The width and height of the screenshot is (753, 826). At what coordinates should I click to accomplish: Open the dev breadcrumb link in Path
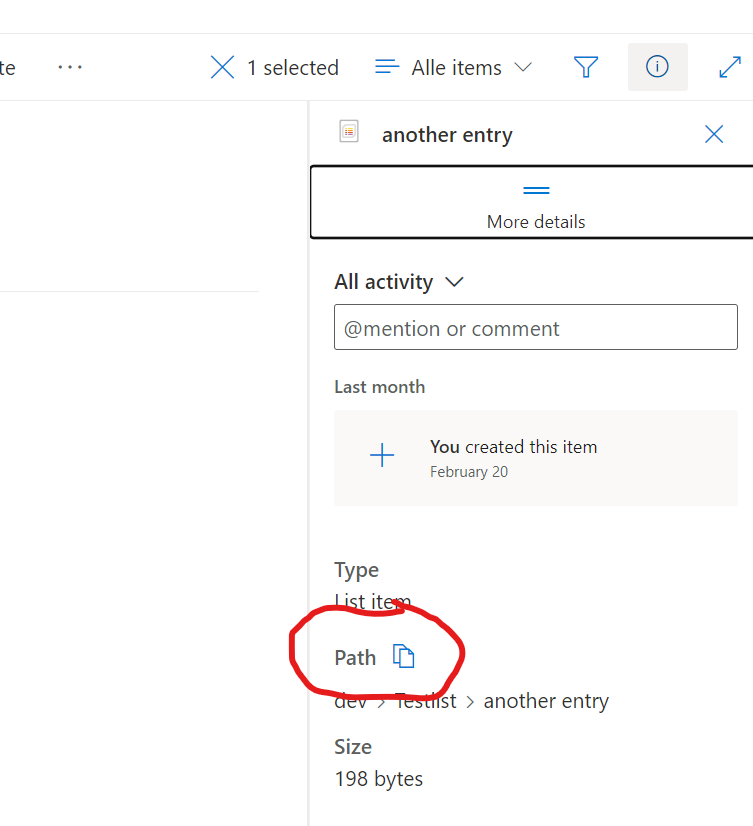[350, 701]
